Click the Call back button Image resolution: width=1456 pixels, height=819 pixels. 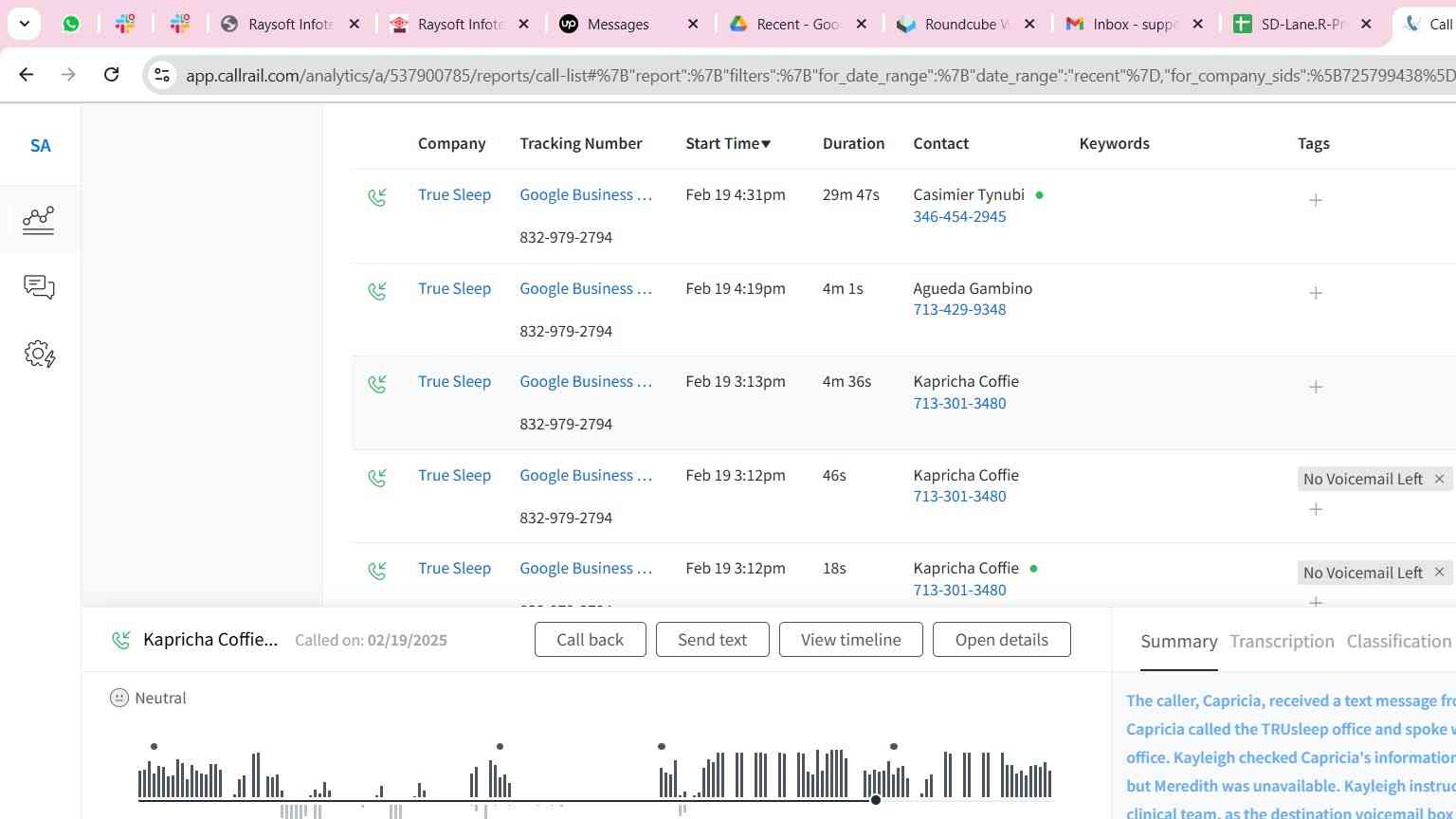590,640
